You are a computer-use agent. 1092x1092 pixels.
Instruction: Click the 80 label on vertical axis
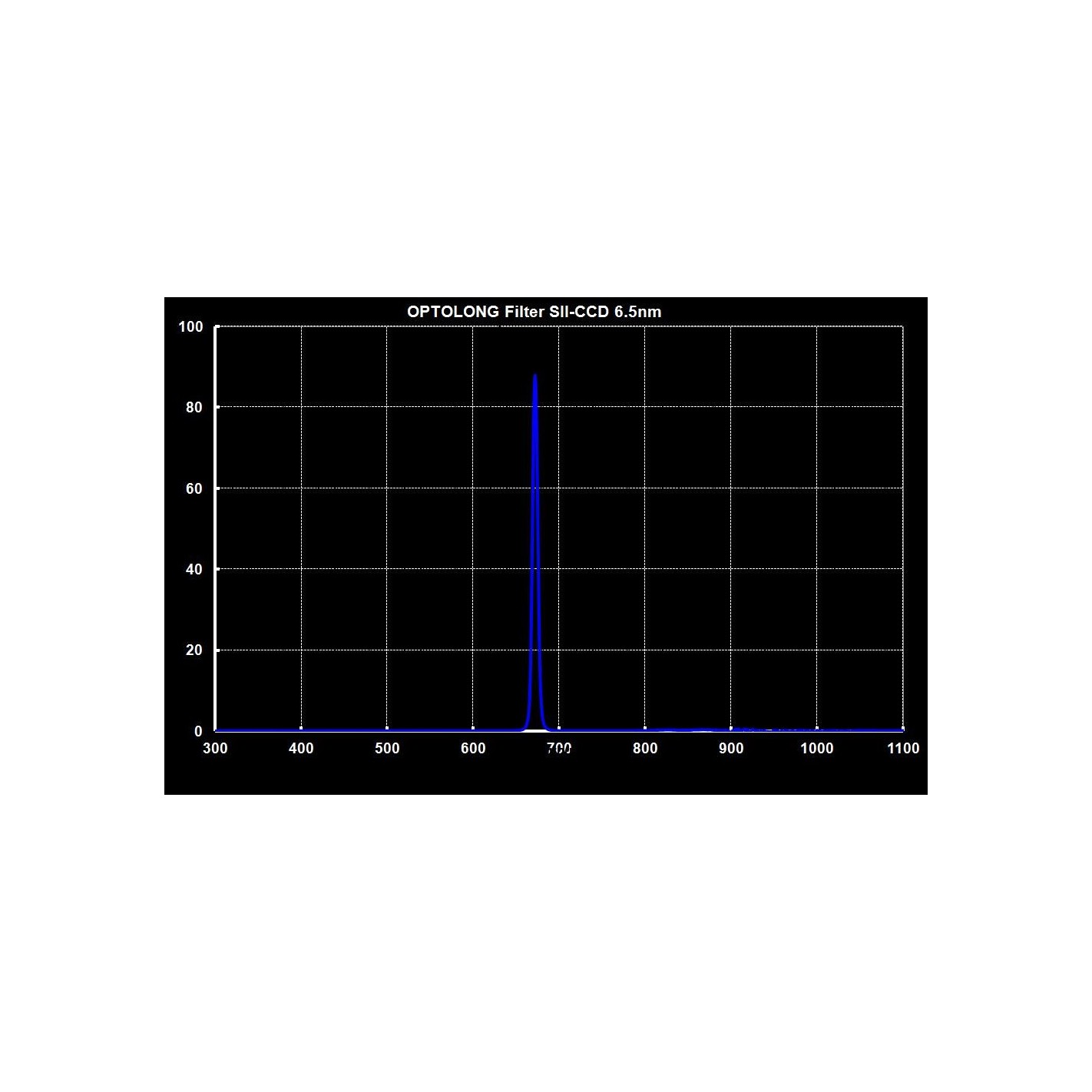pos(194,408)
